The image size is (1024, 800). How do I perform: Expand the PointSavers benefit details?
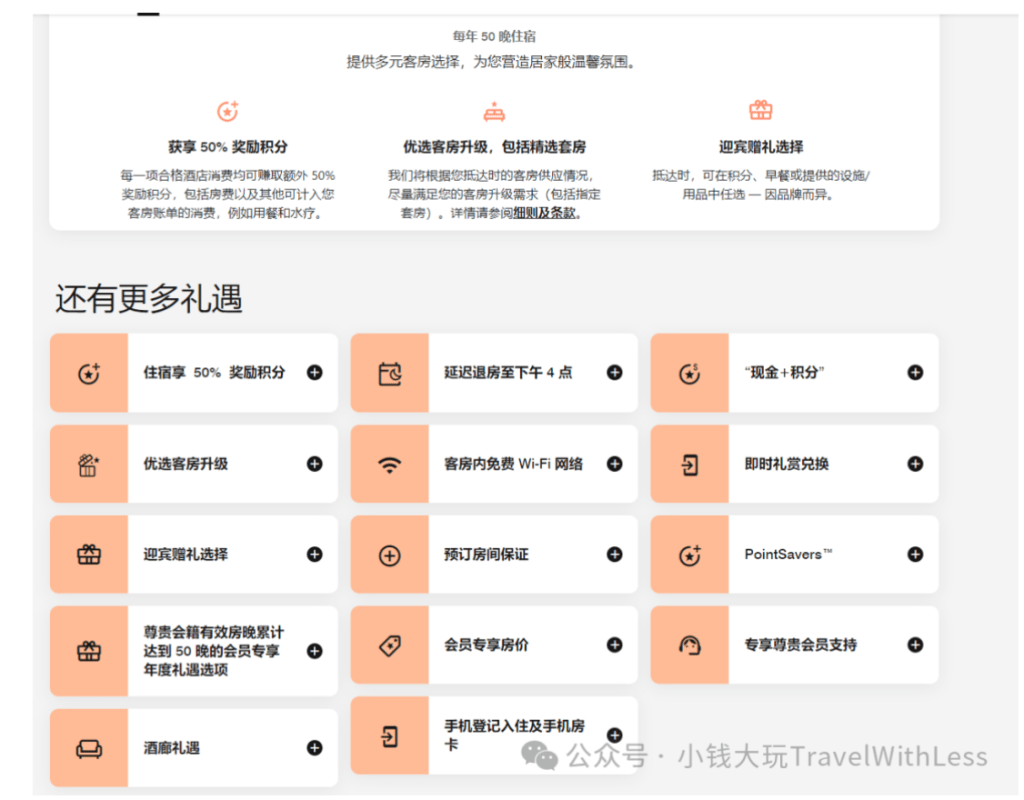915,555
